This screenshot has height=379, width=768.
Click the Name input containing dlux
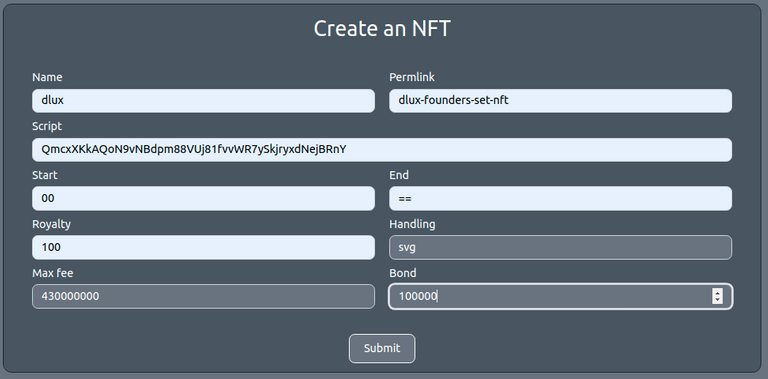(203, 101)
